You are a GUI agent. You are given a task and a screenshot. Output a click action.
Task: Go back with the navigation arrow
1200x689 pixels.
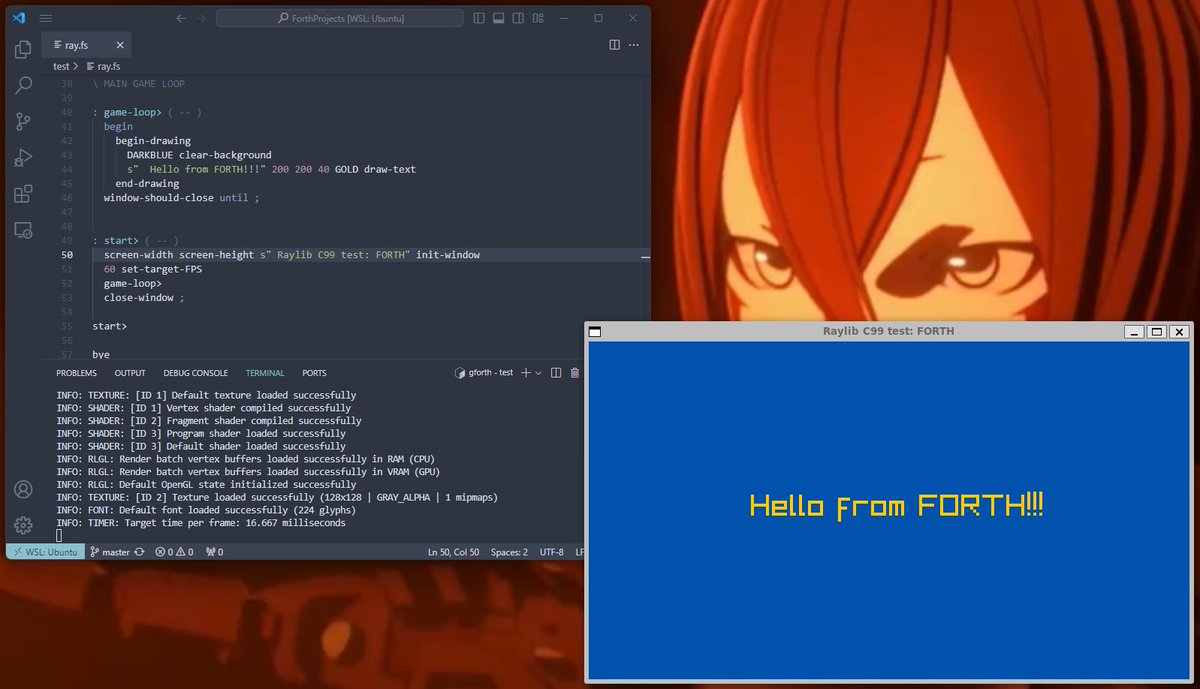pyautogui.click(x=180, y=18)
